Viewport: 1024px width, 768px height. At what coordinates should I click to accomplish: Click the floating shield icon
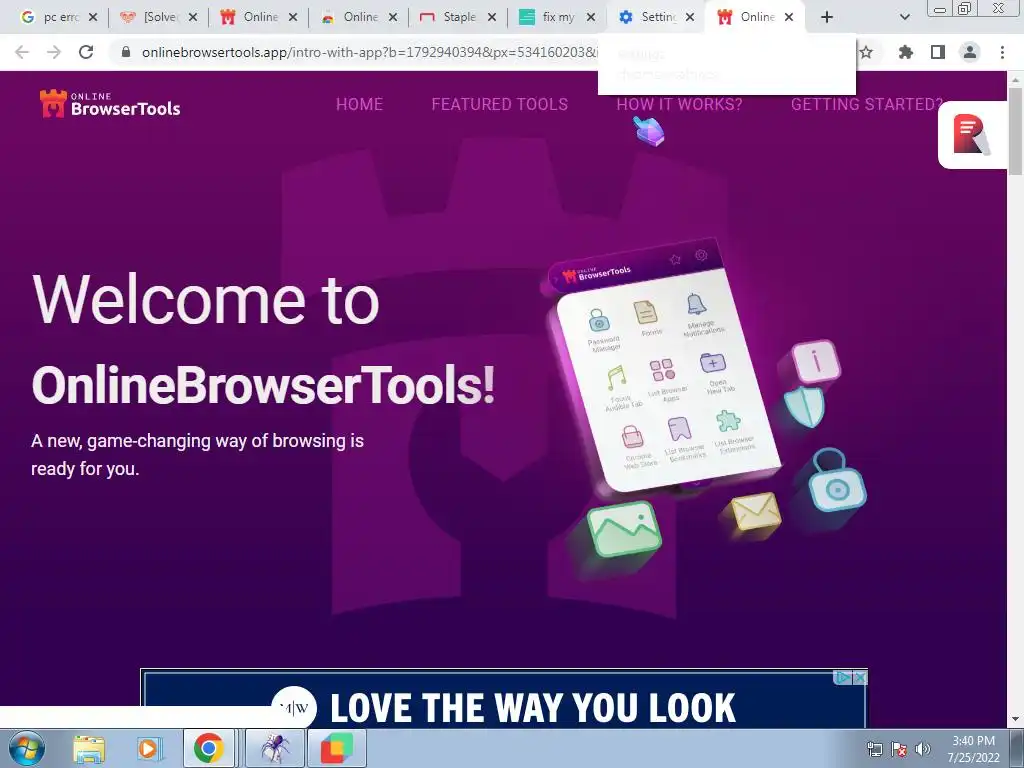pyautogui.click(x=804, y=406)
